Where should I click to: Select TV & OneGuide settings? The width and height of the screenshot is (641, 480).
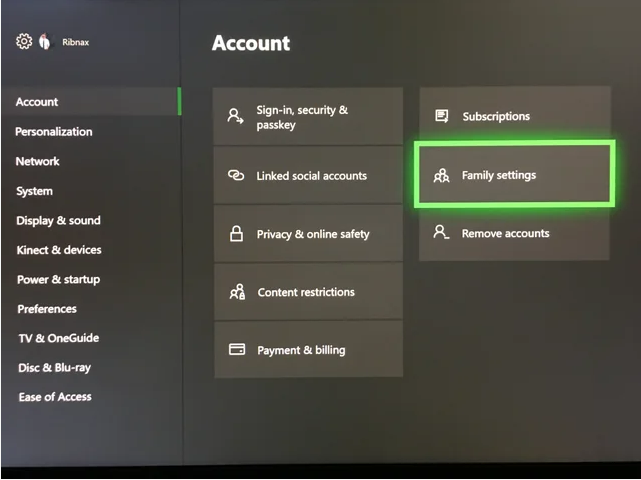58,338
